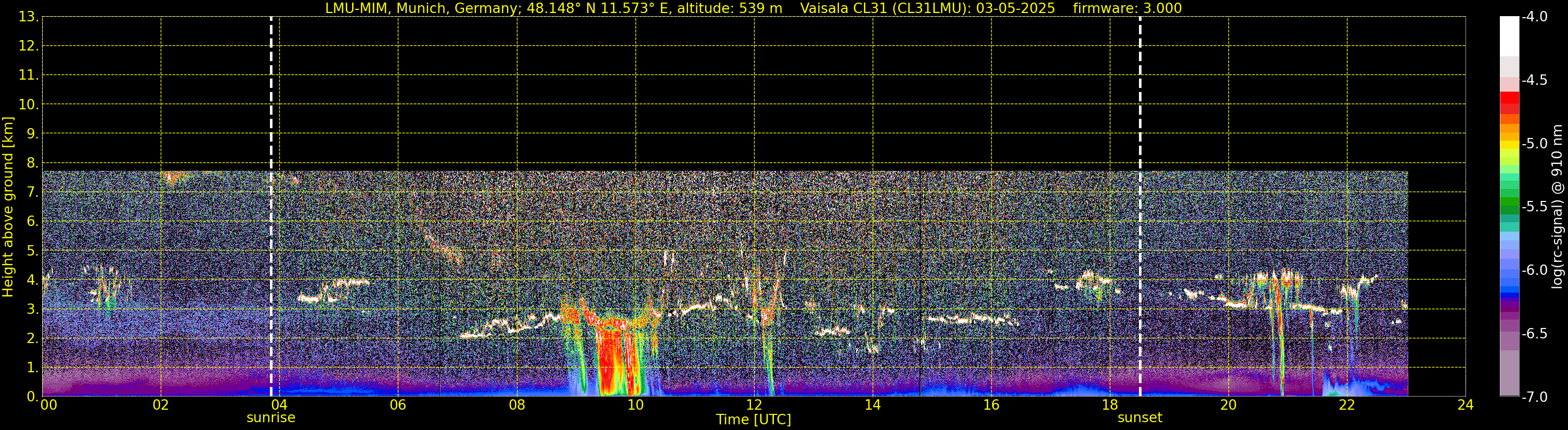1568x430 pixels.
Task: Click the white dashed sunset line
Action: (1139, 207)
